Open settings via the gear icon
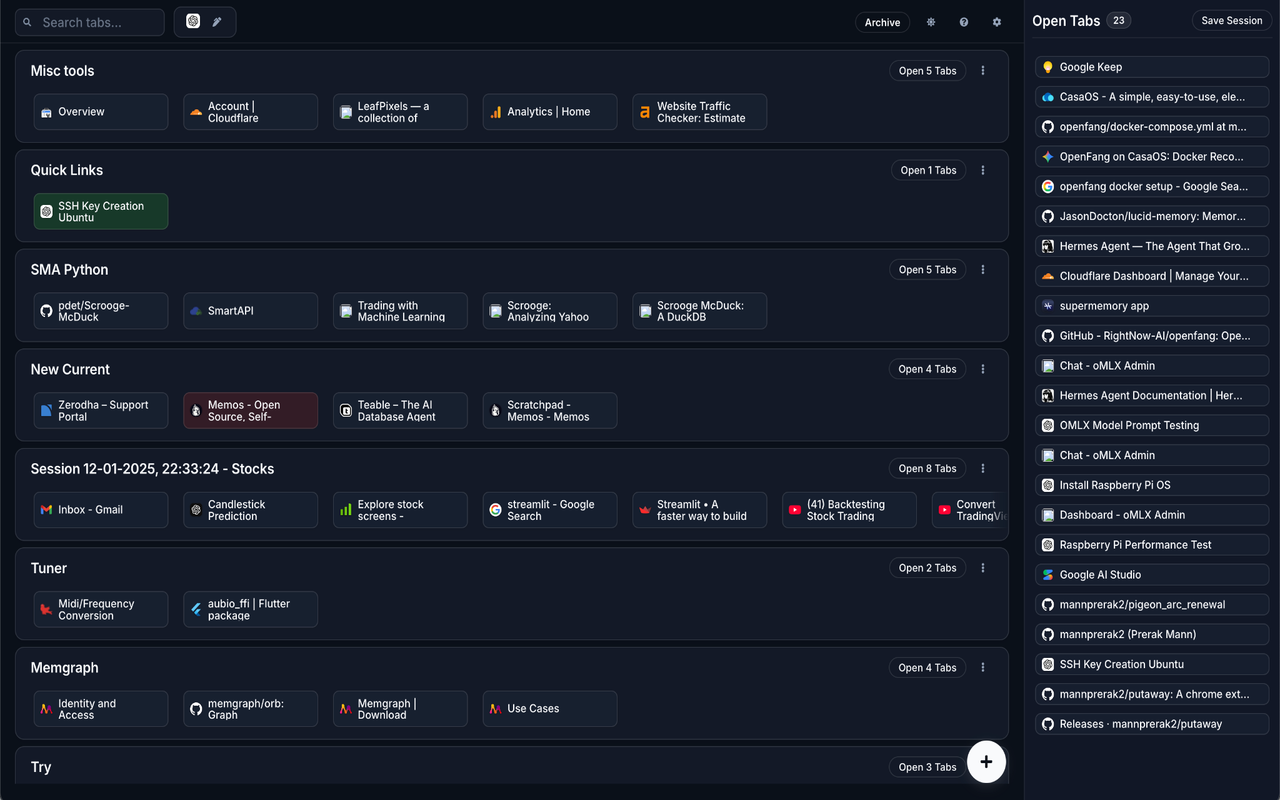Image resolution: width=1280 pixels, height=800 pixels. 997,22
